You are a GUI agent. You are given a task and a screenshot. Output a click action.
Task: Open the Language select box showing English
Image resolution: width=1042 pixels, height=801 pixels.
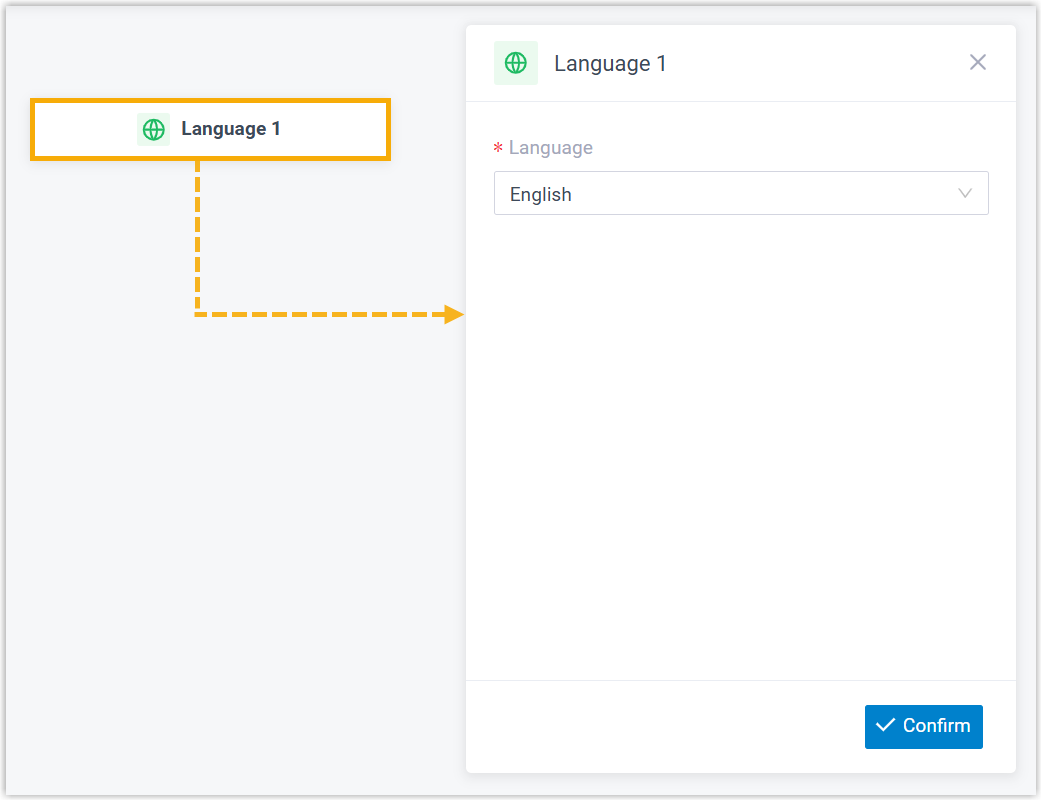pyautogui.click(x=740, y=194)
